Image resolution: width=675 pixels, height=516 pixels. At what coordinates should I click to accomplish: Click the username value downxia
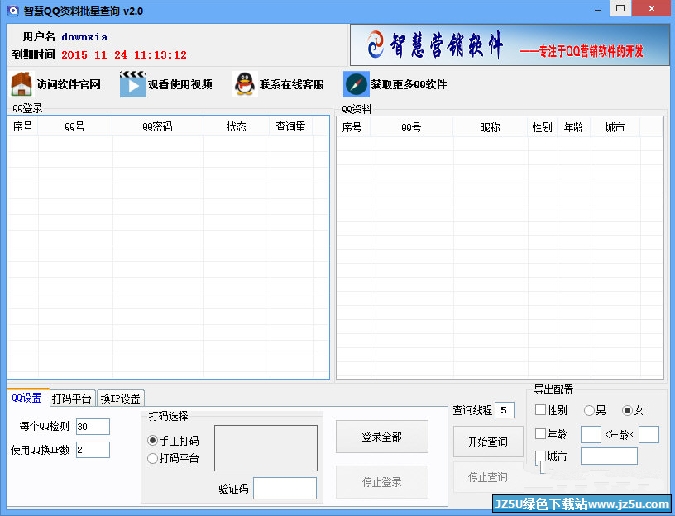click(x=84, y=37)
